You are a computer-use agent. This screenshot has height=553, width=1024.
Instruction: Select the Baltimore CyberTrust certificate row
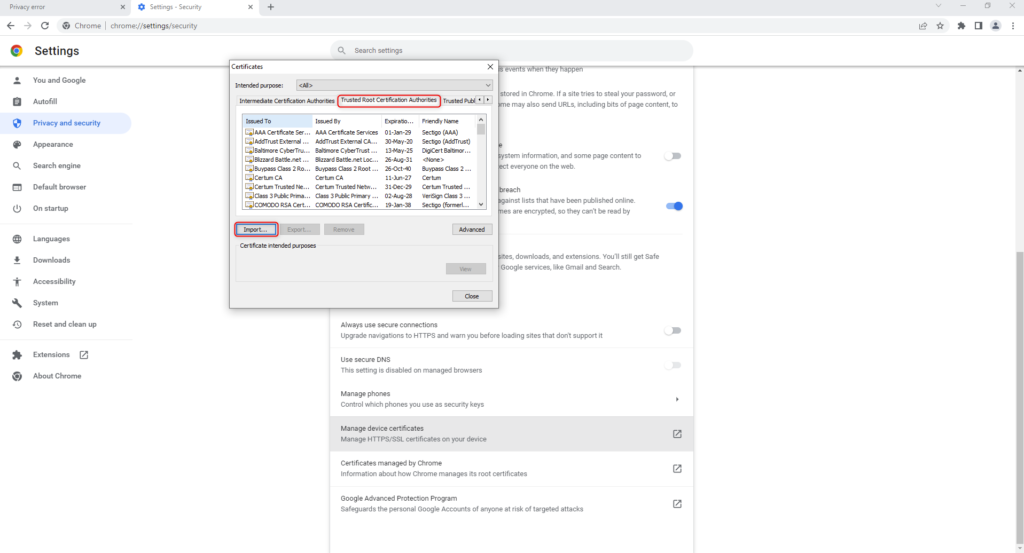click(x=359, y=150)
